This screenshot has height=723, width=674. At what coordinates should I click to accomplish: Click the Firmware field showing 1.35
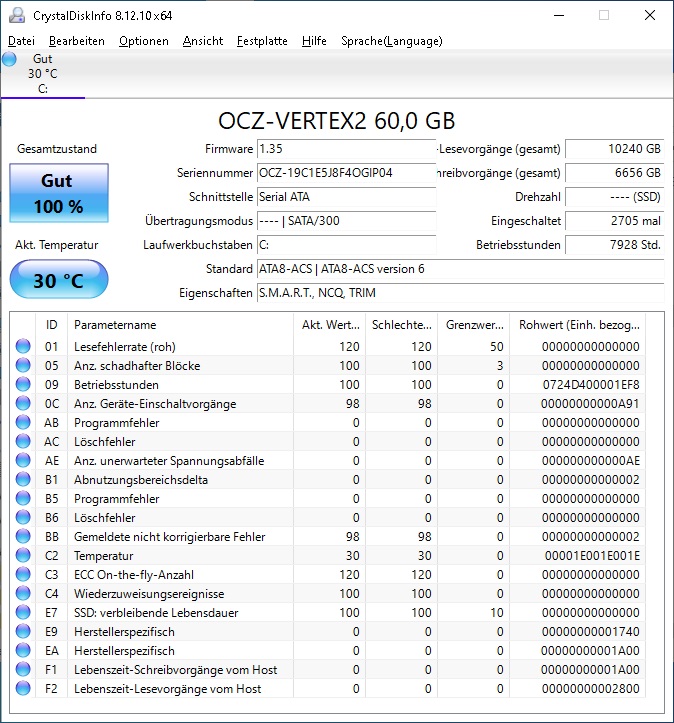pyautogui.click(x=346, y=149)
